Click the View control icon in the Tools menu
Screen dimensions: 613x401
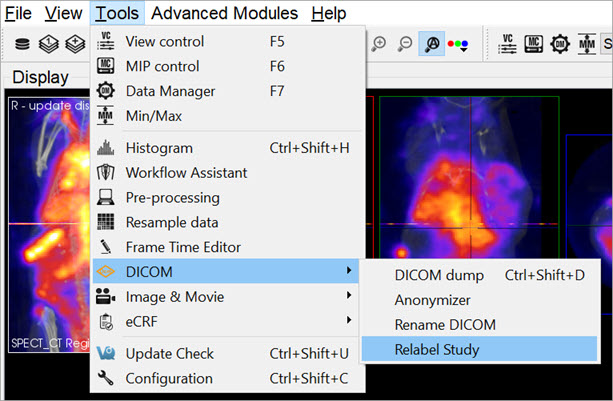(107, 42)
